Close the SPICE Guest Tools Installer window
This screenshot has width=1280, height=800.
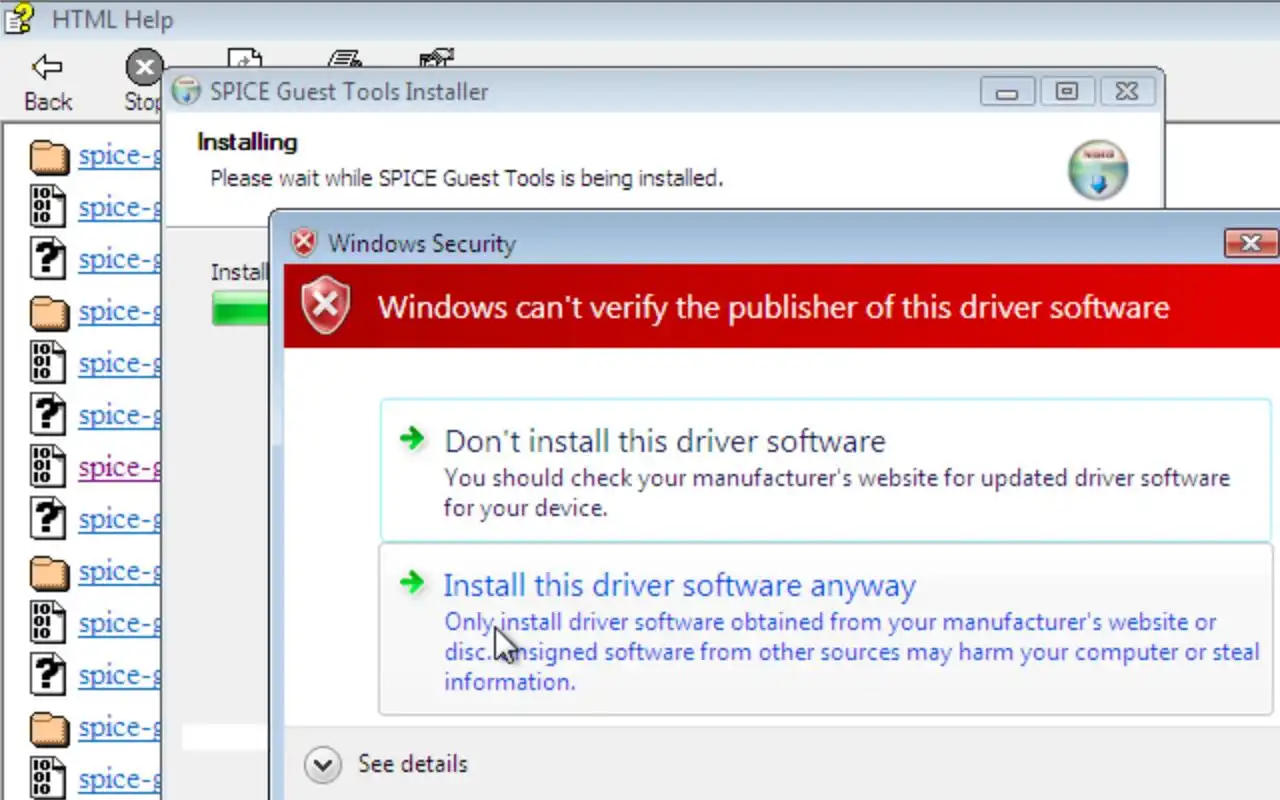point(1127,92)
